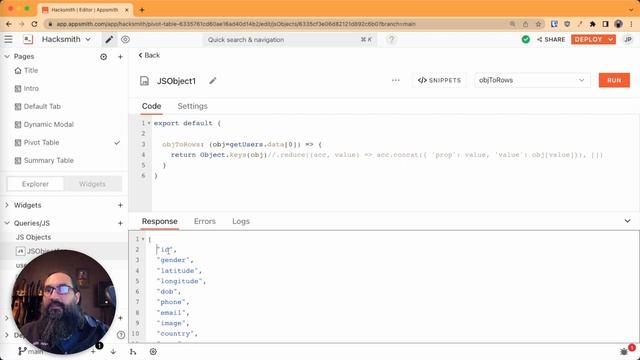Add a new query or JS object

coord(120,223)
